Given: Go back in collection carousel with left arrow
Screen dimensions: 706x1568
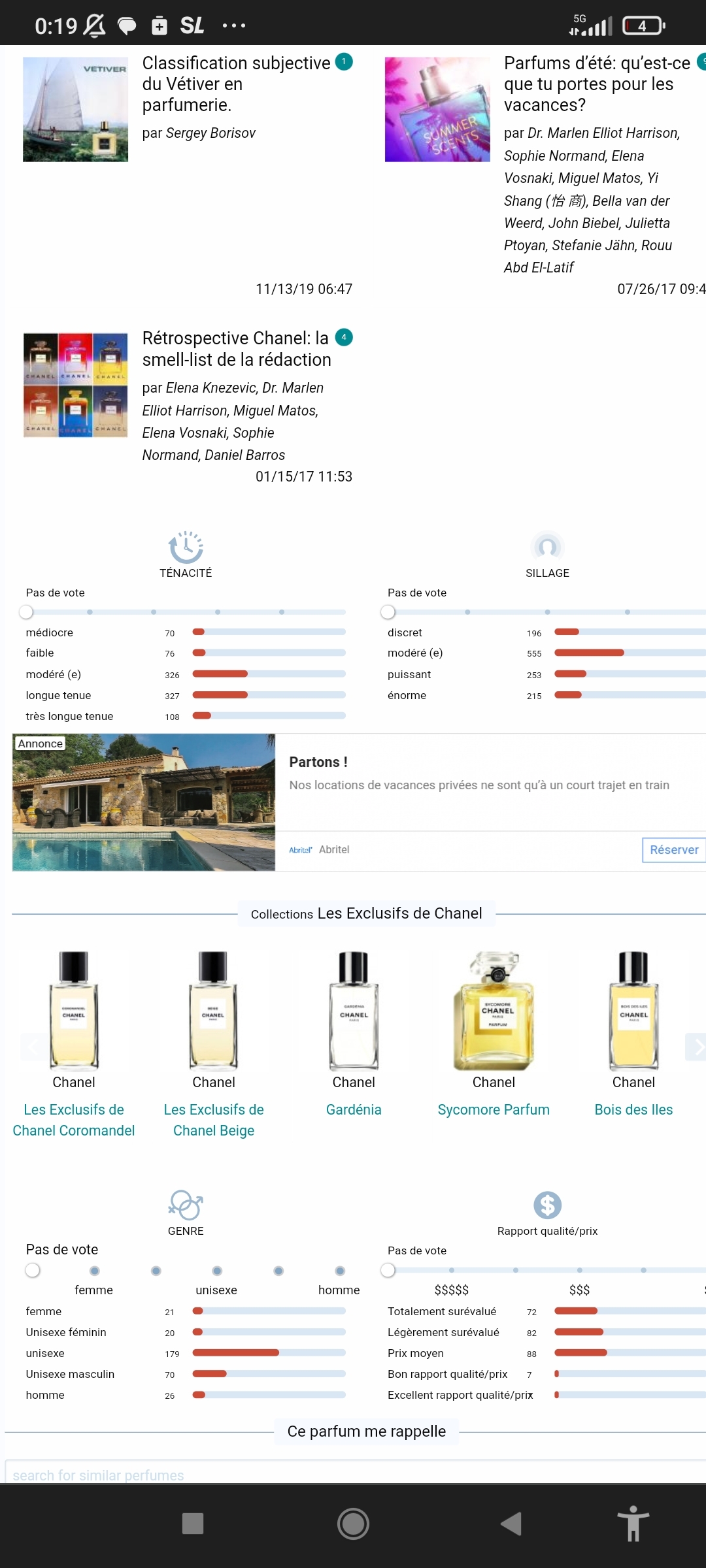Looking at the screenshot, I should click(31, 1047).
